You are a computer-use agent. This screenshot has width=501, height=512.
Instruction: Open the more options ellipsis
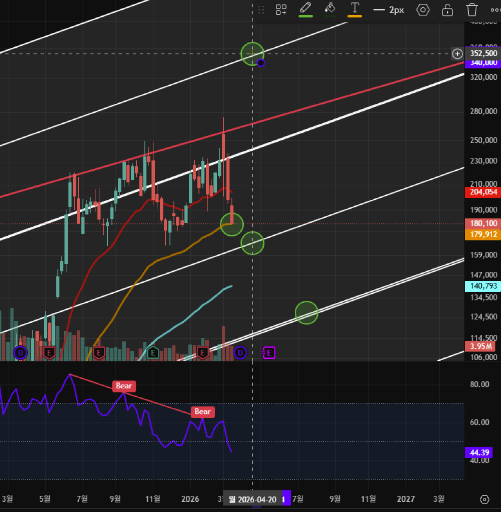[x=496, y=10]
